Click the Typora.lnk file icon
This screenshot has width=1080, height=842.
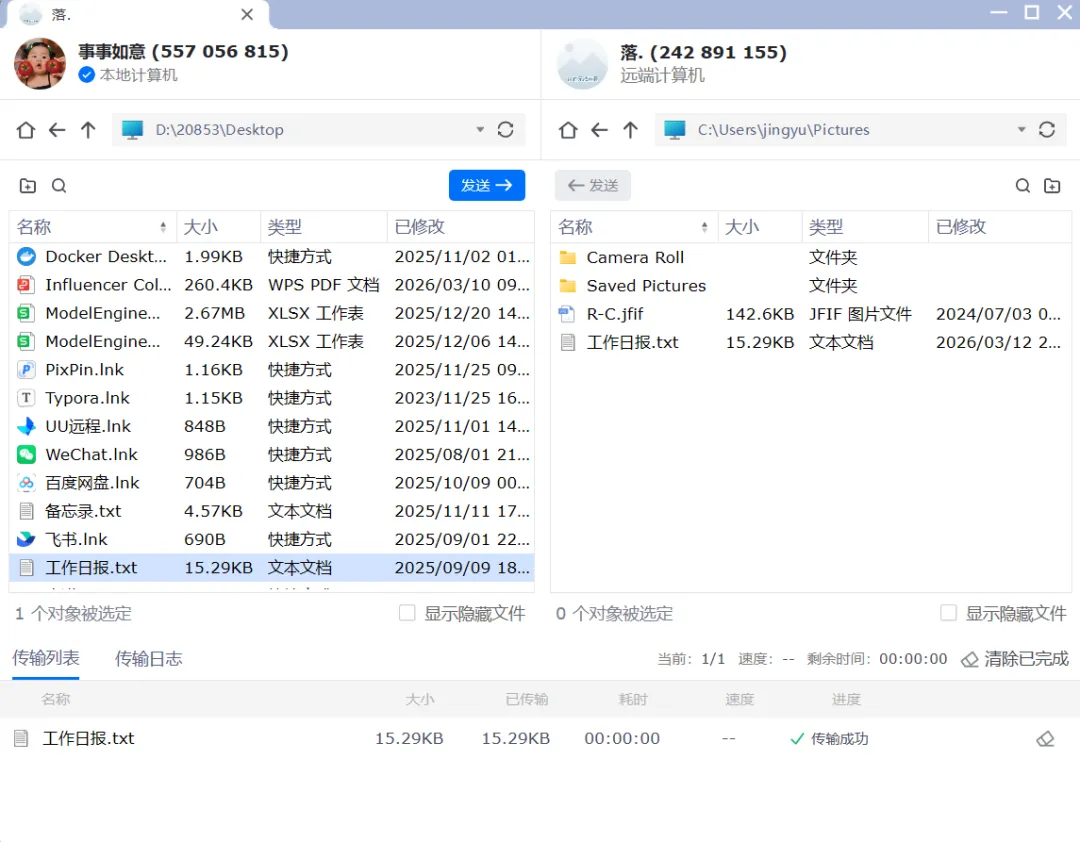pyautogui.click(x=26, y=398)
